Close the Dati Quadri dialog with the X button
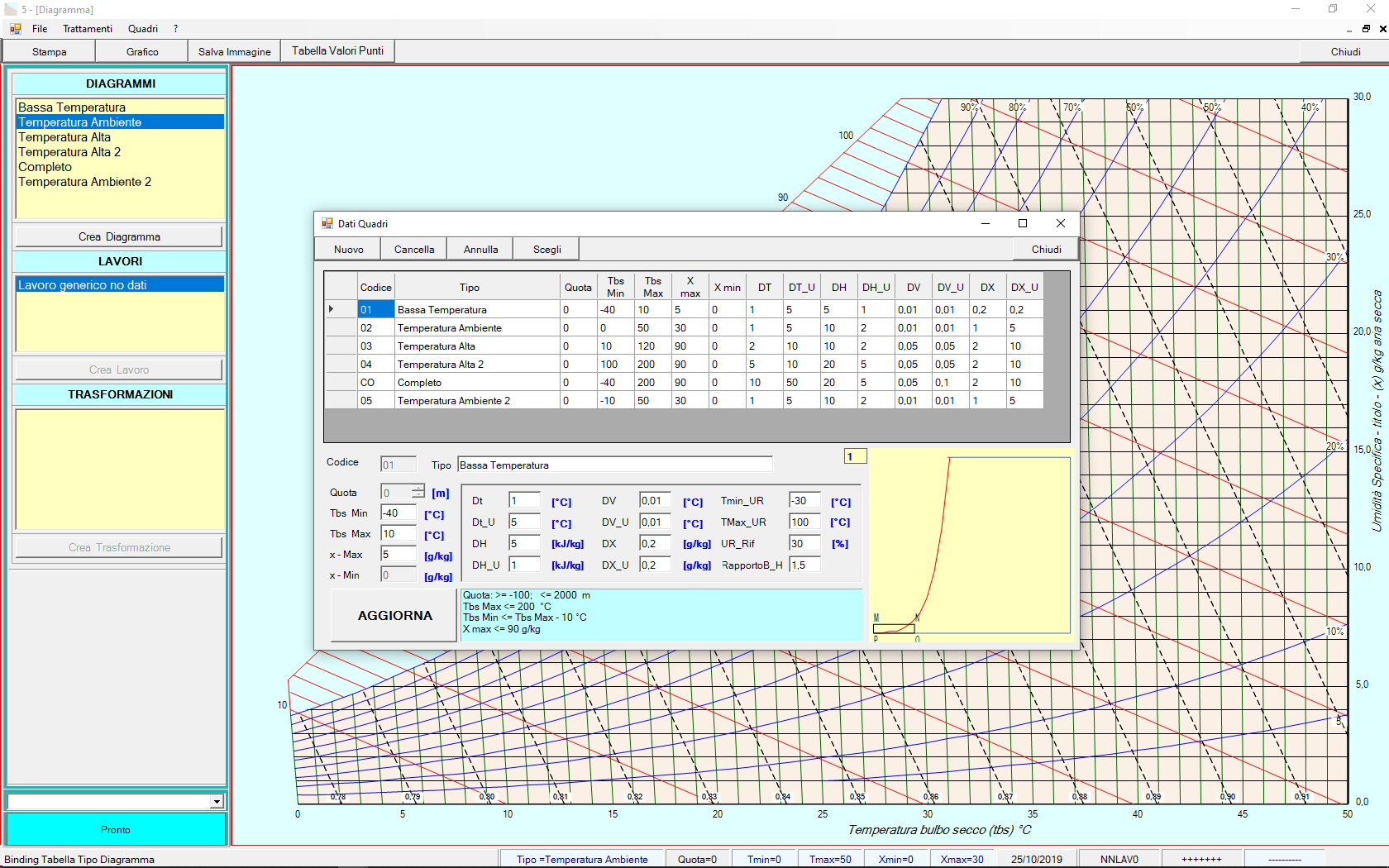1389x868 pixels. pos(1061,223)
